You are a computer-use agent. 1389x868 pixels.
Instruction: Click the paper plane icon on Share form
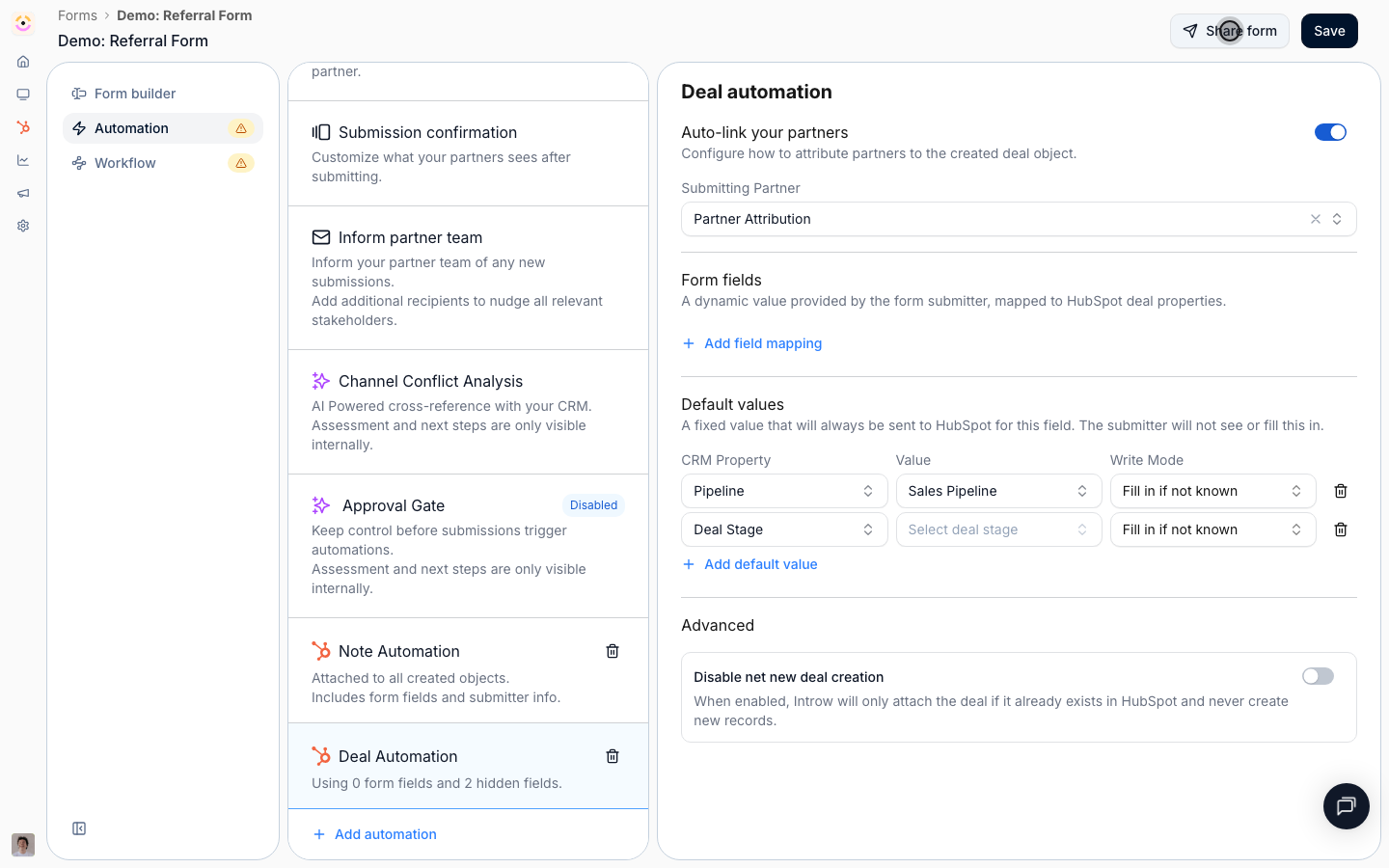(x=1190, y=31)
